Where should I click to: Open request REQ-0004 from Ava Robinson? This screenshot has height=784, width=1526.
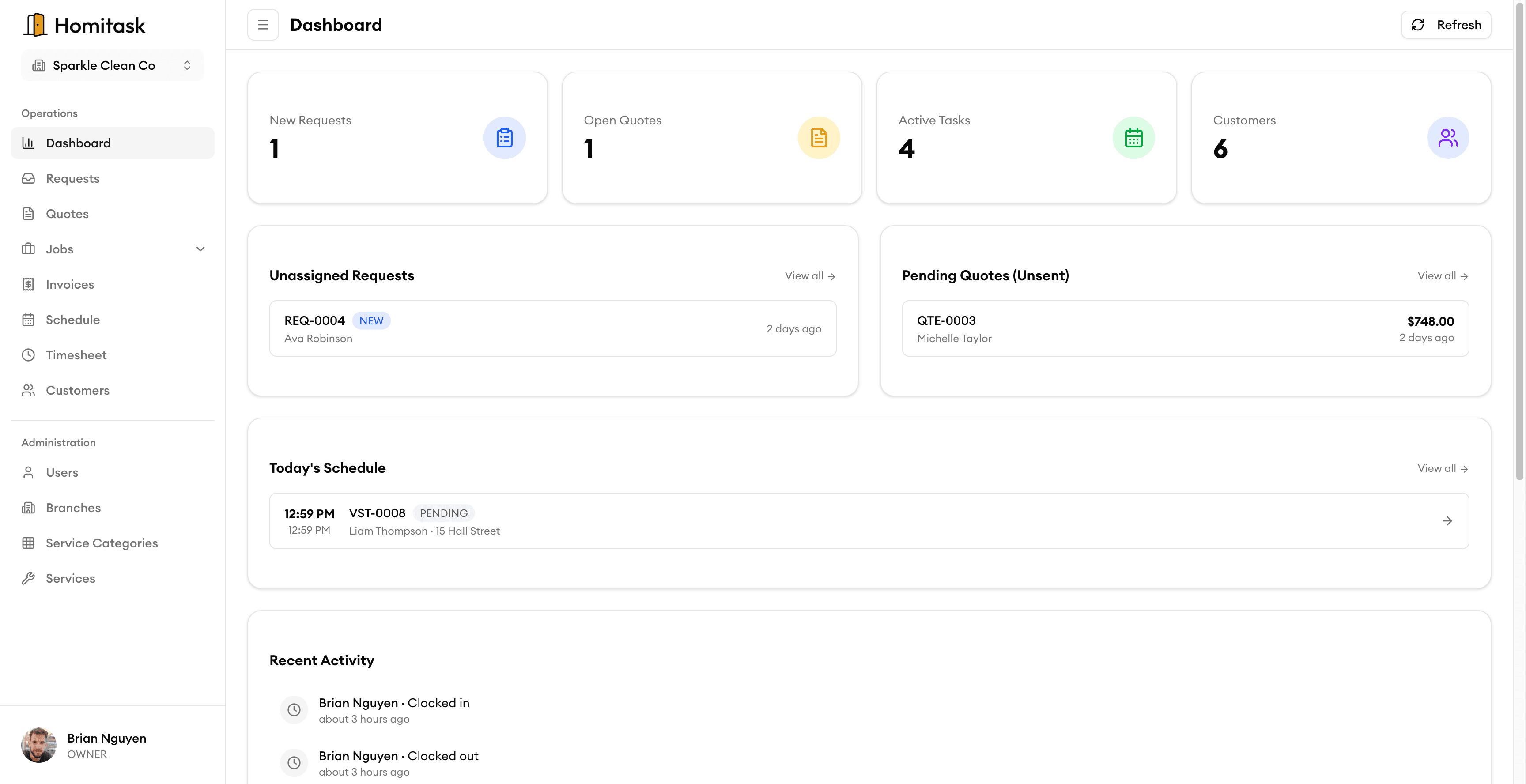552,328
